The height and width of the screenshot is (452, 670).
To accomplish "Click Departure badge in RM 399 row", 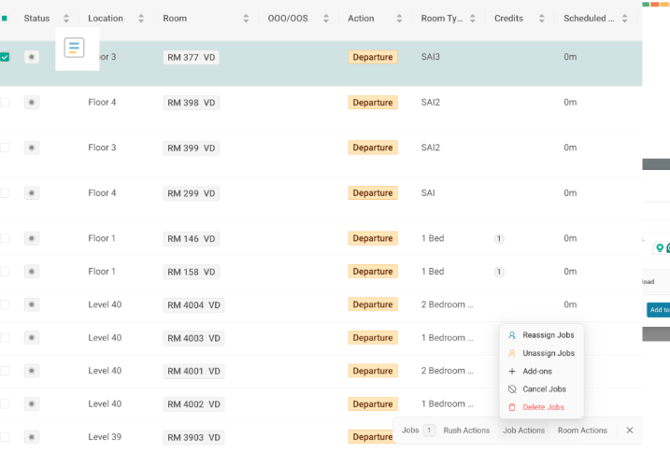I will (373, 147).
